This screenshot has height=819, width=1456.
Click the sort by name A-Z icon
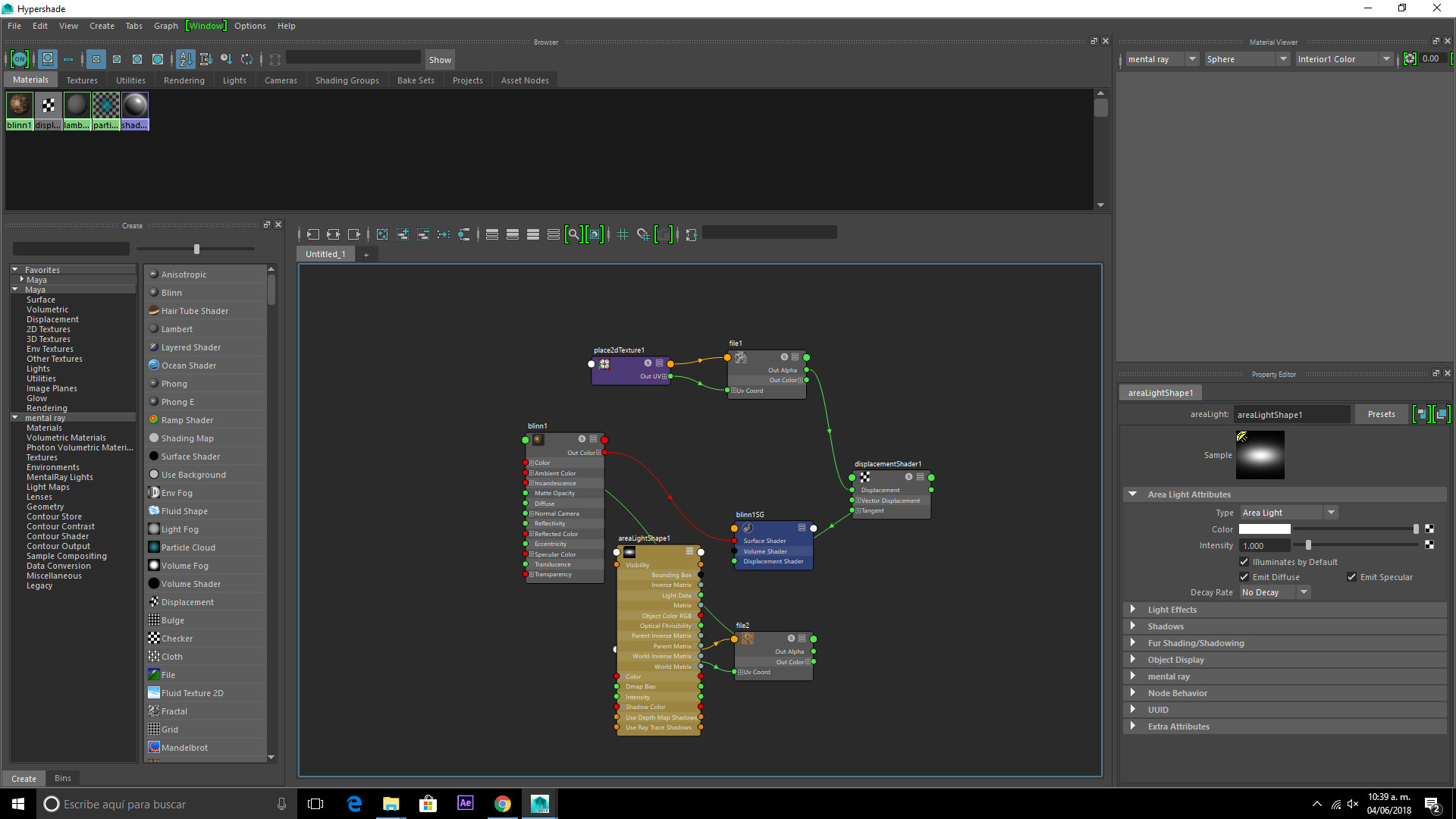185,59
